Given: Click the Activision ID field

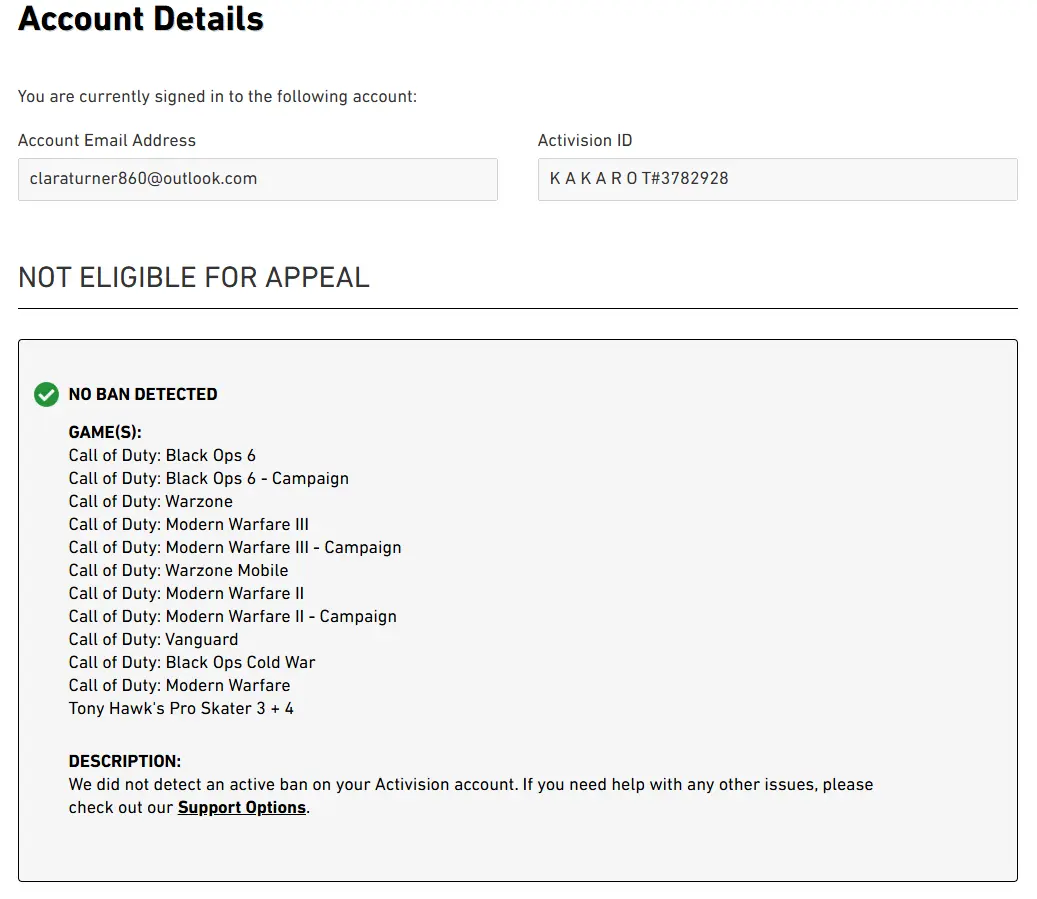Looking at the screenshot, I should coord(777,179).
